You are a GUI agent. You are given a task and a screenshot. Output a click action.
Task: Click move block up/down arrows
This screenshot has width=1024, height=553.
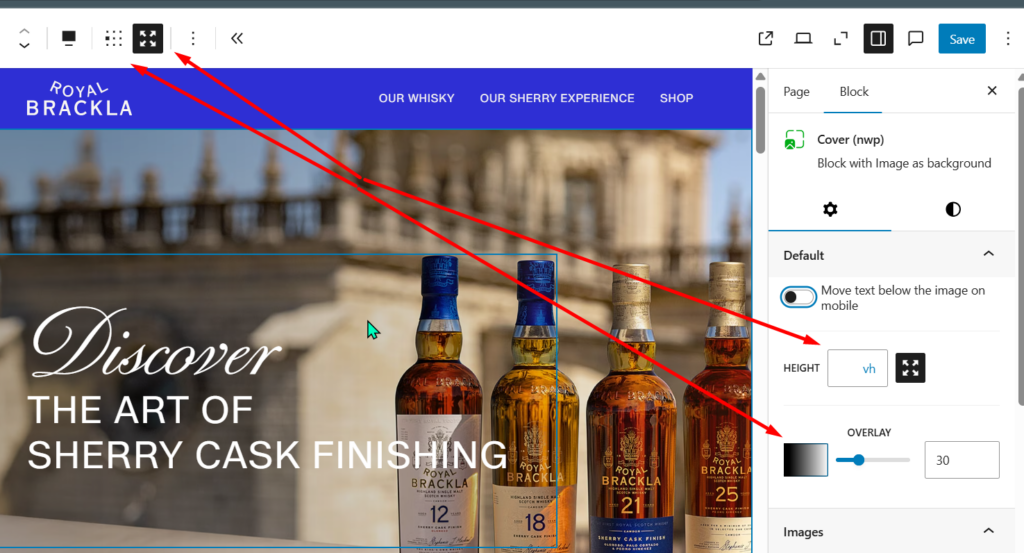(25, 39)
